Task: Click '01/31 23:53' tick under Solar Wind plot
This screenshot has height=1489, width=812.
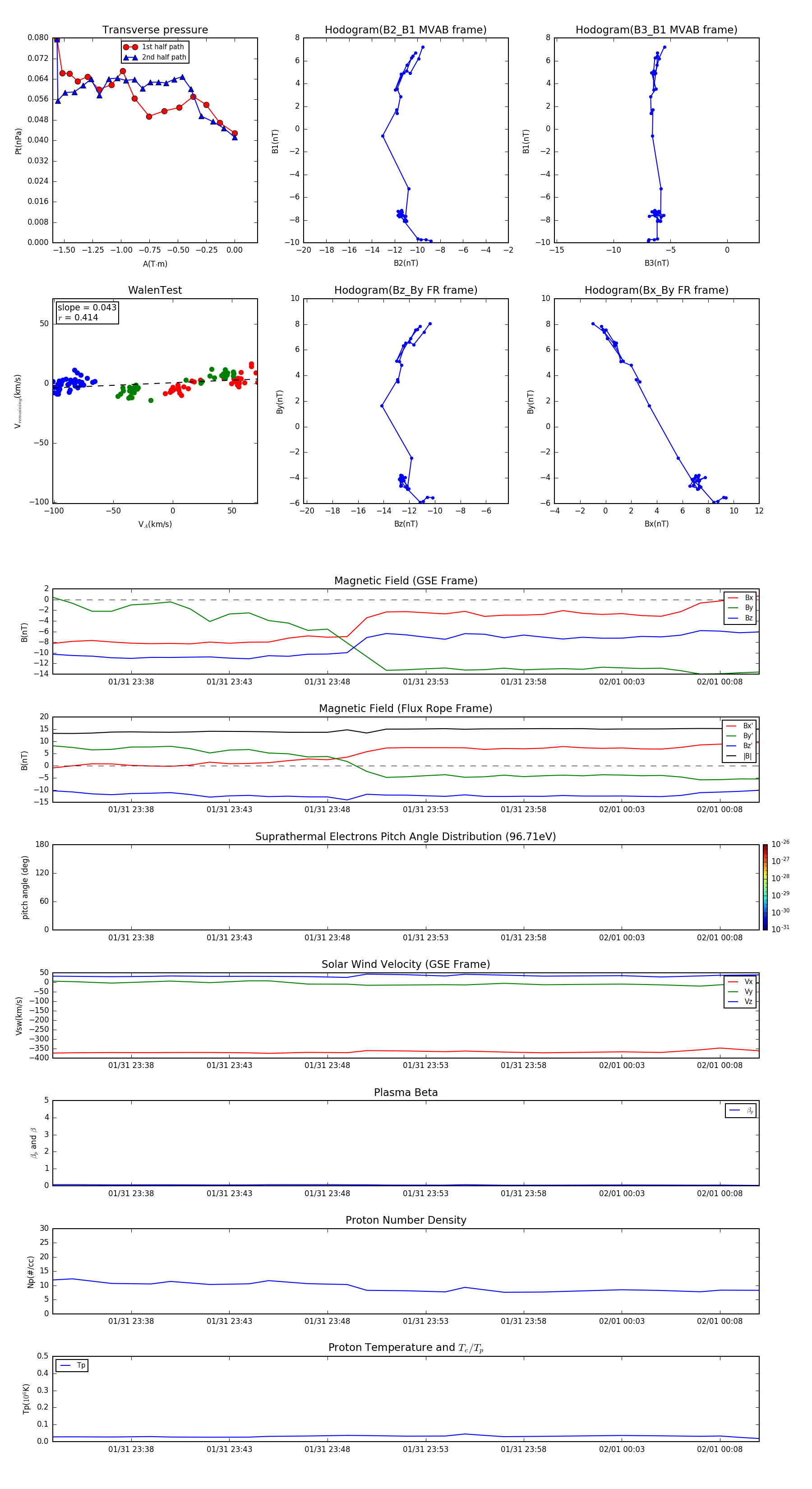Action: (425, 1065)
